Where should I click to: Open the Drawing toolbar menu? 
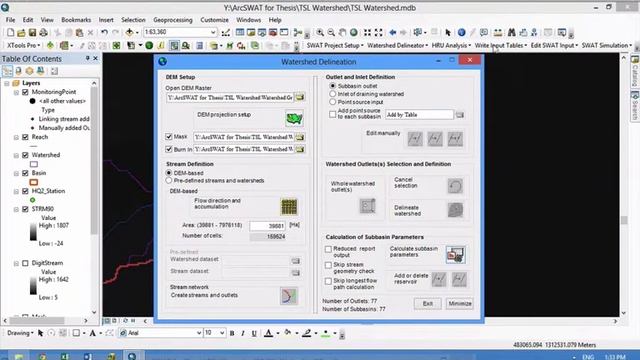tap(20, 333)
